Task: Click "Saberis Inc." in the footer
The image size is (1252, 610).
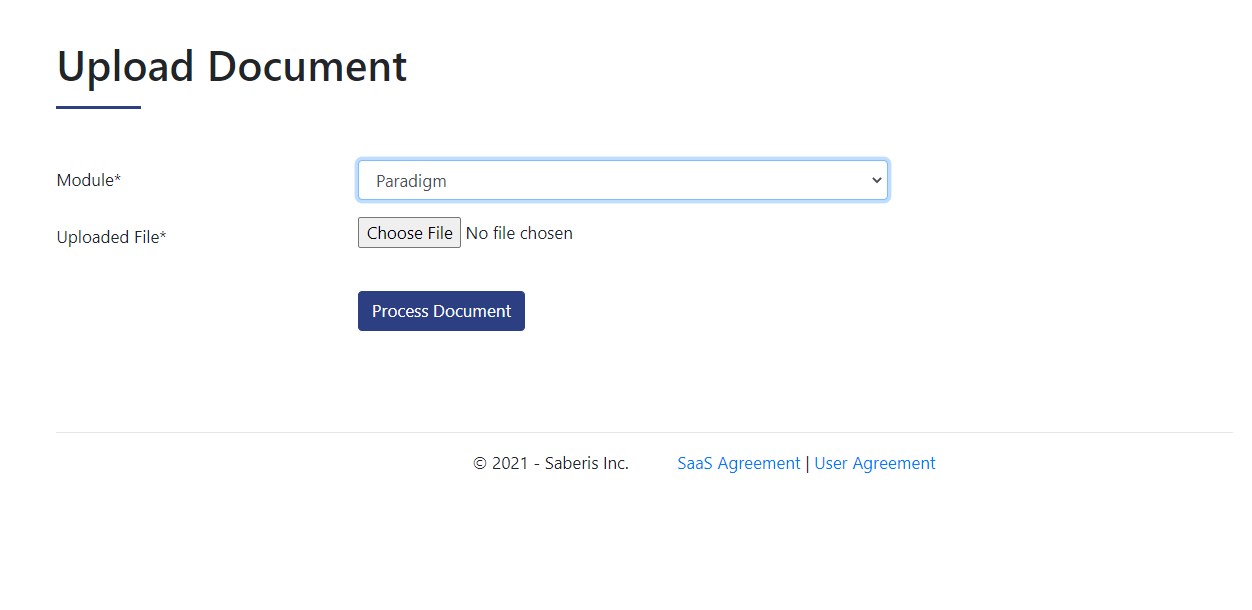Action: (x=587, y=464)
